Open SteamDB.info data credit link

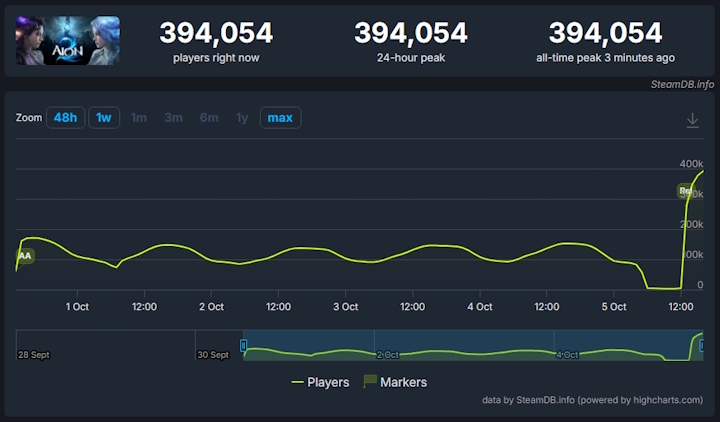point(592,400)
